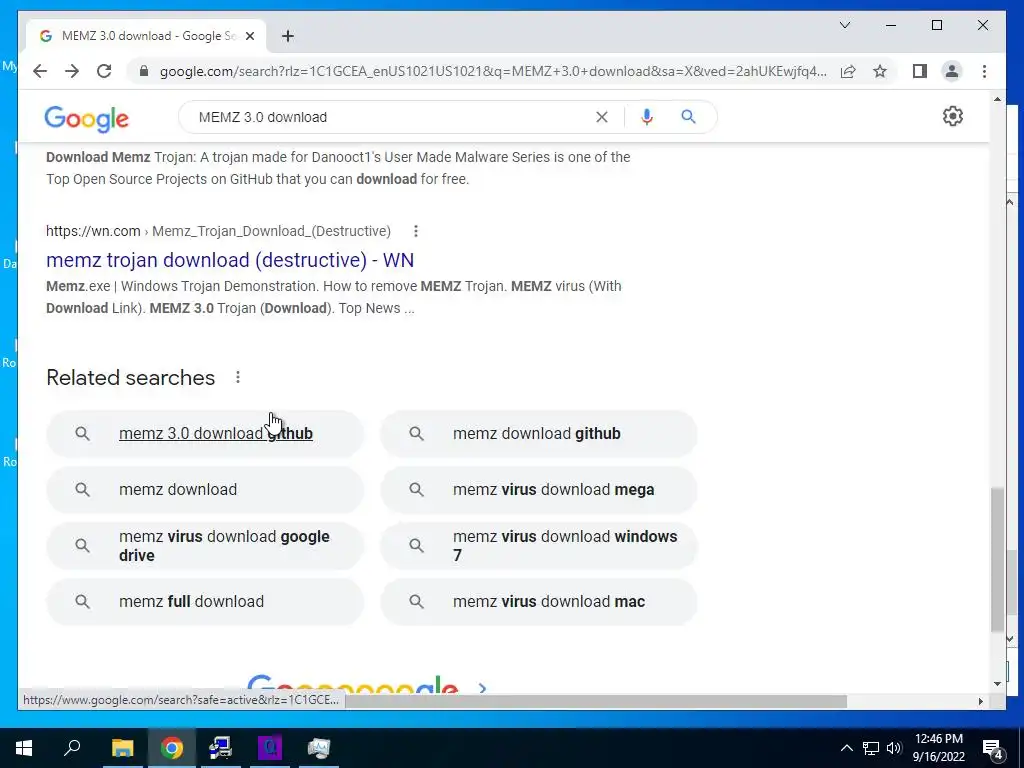The image size is (1024, 768).
Task: Go to next results page arrow
Action: click(482, 688)
